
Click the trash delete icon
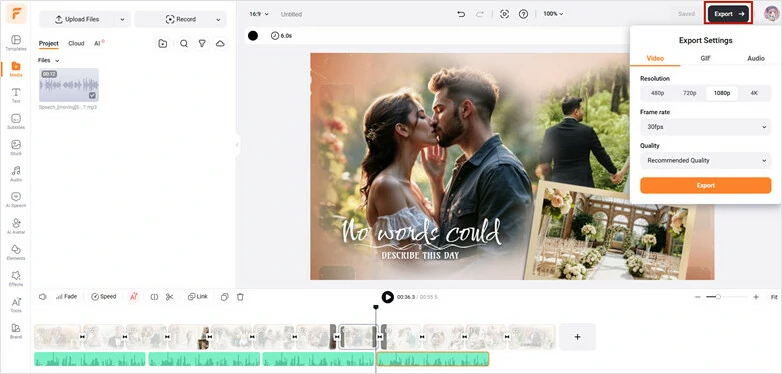tap(240, 297)
